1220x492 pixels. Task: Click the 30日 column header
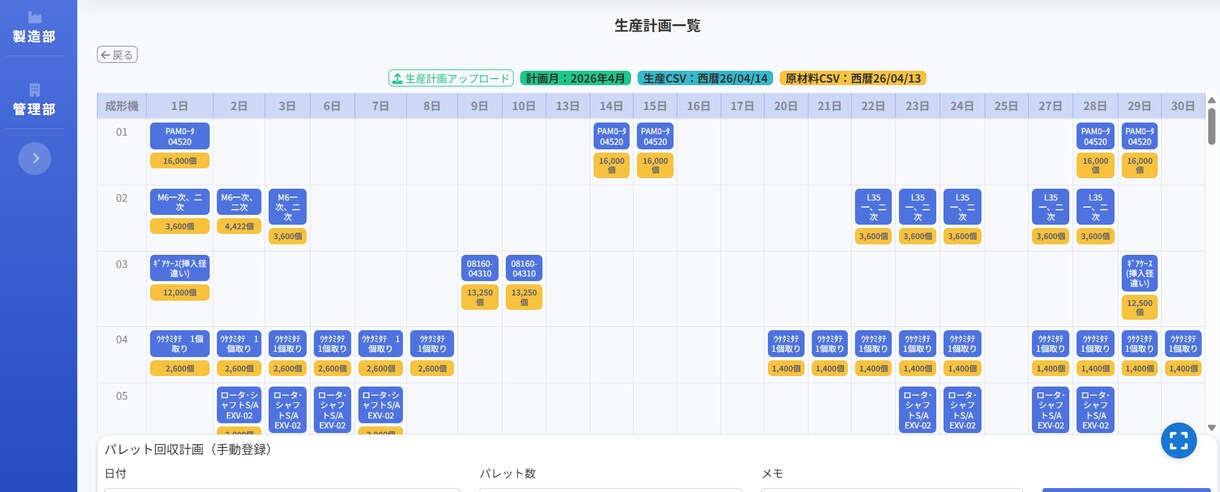pyautogui.click(x=1183, y=106)
